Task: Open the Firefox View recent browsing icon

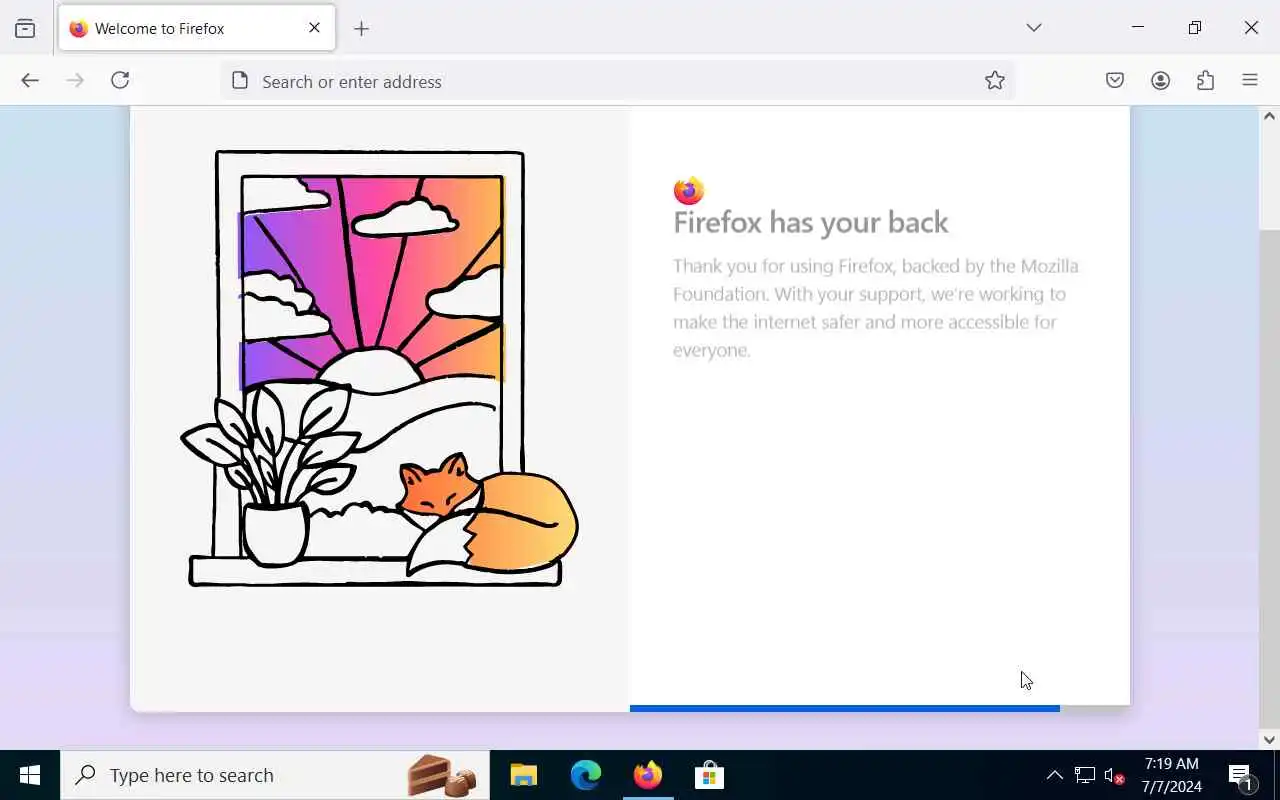Action: (x=25, y=28)
